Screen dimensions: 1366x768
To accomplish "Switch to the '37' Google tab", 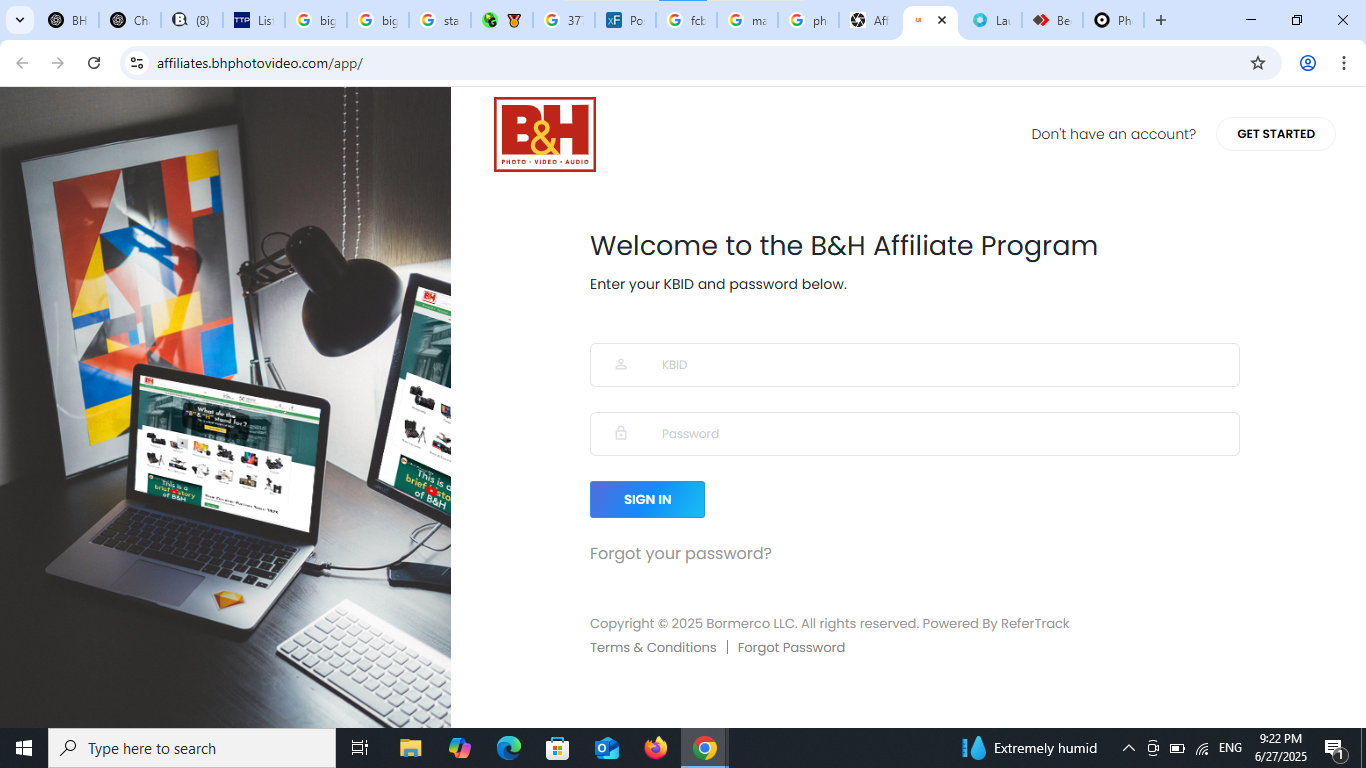I will [562, 20].
